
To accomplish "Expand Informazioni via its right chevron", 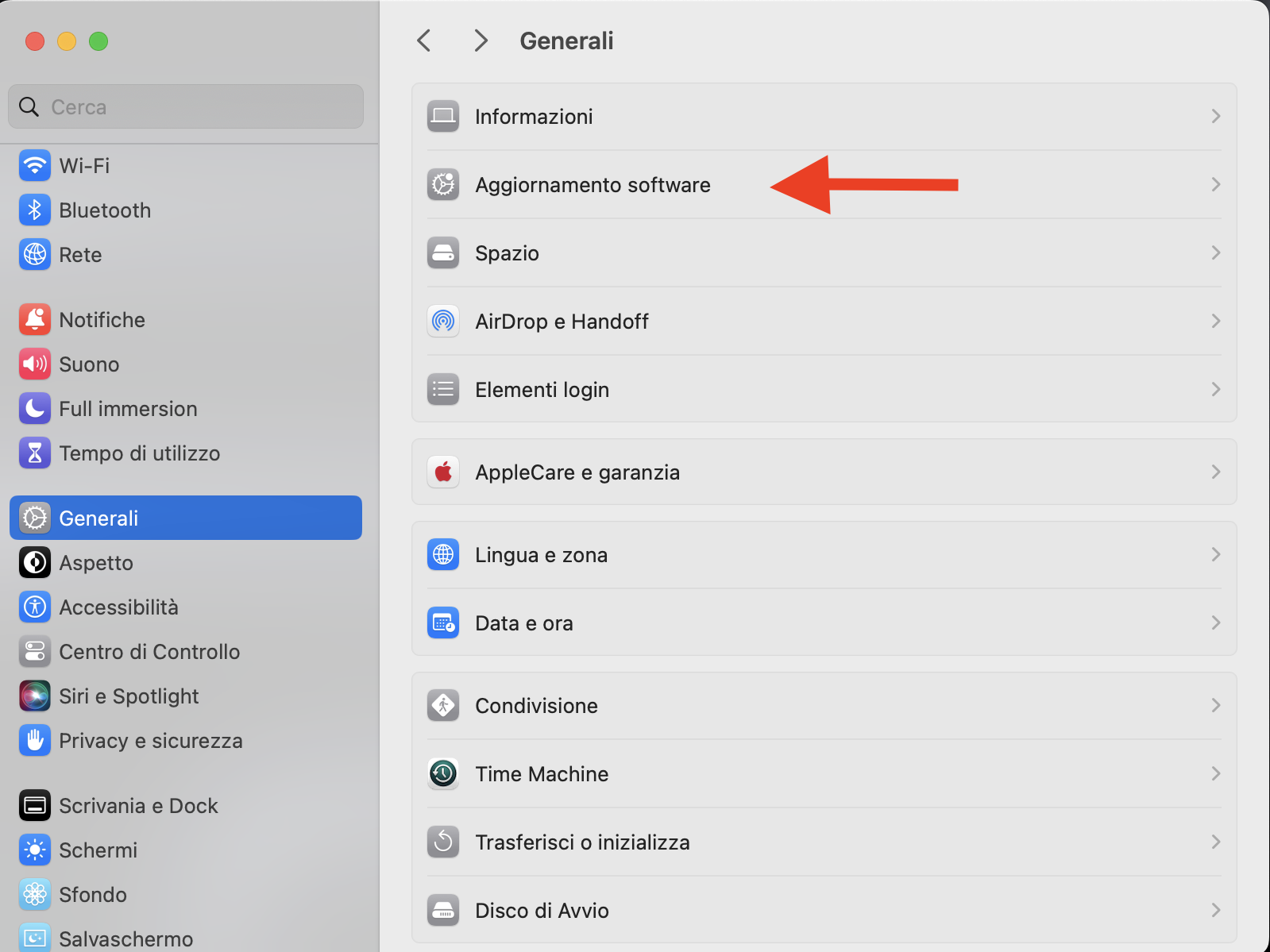I will [x=1216, y=117].
